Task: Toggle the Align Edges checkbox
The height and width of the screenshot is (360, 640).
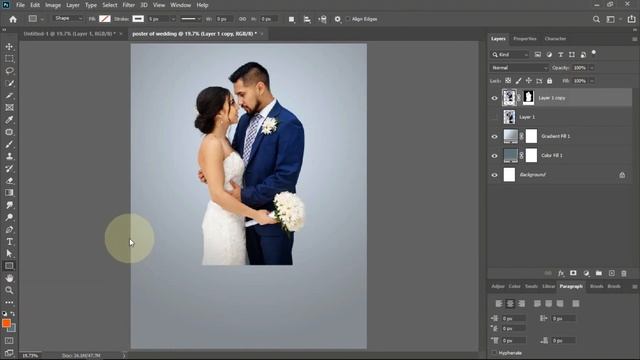Action: [x=348, y=19]
